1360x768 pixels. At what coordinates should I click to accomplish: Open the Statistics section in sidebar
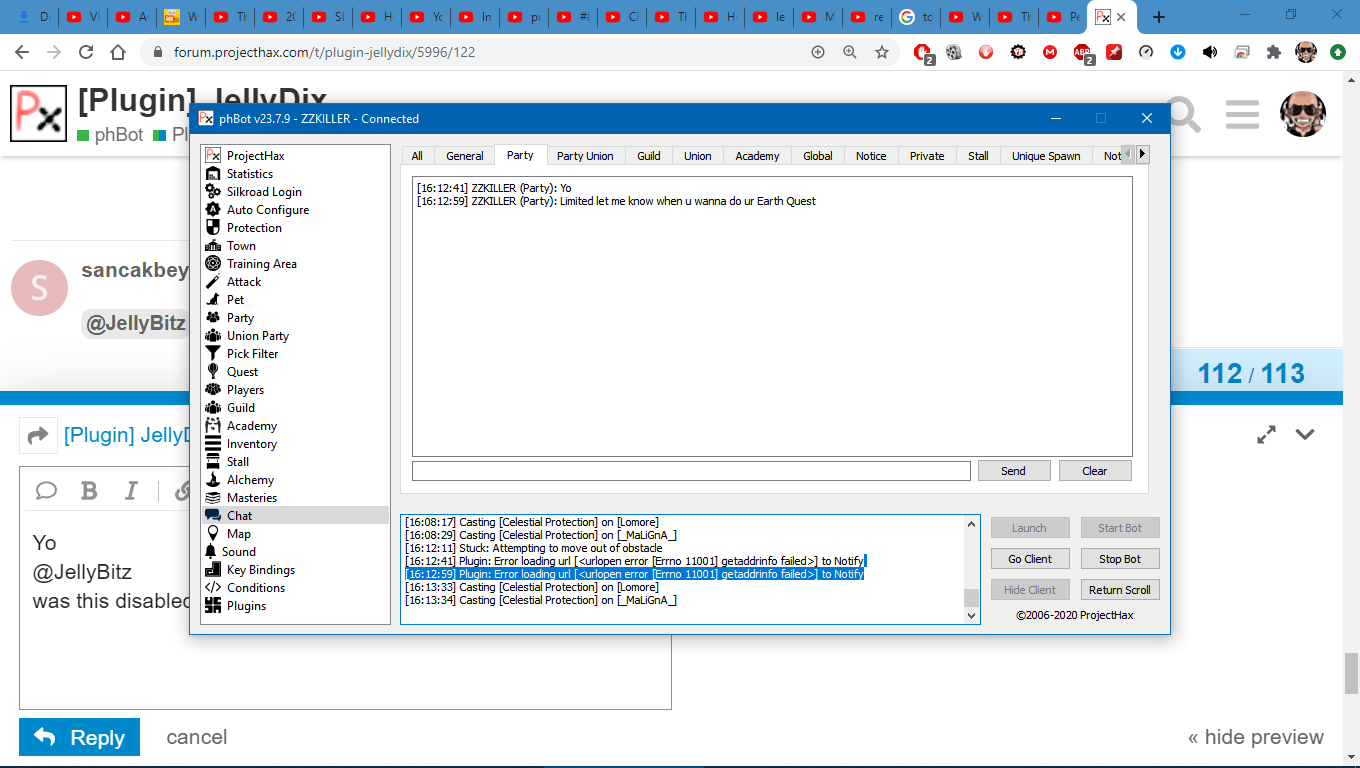(249, 174)
